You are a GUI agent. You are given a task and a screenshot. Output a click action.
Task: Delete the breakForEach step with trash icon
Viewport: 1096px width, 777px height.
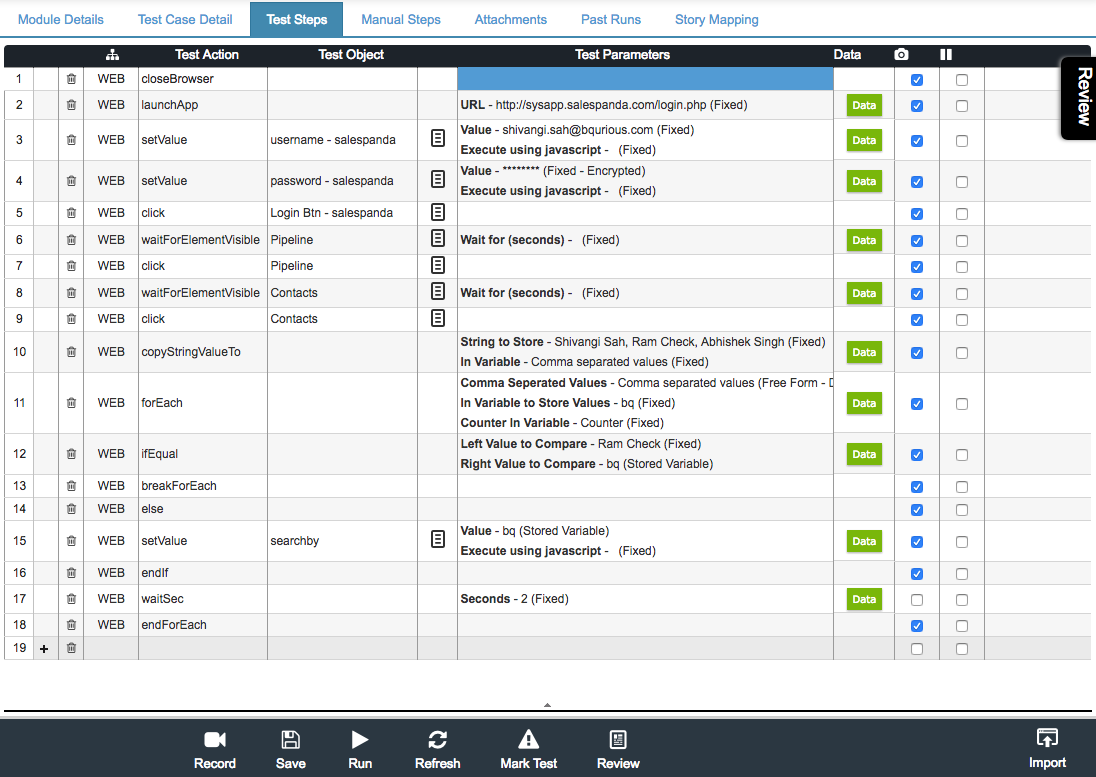click(71, 486)
